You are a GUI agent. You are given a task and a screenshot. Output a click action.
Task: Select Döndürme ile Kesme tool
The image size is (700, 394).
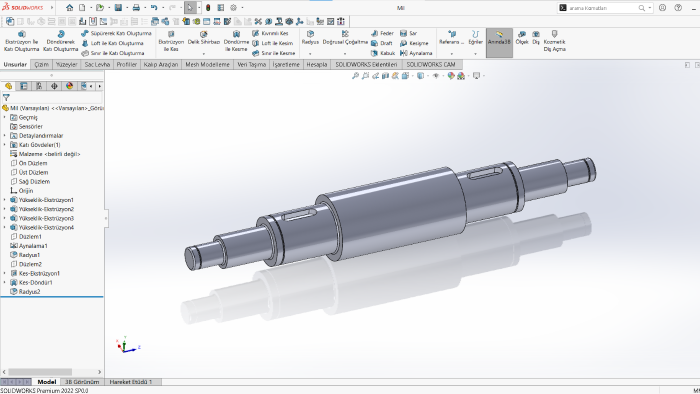236,41
